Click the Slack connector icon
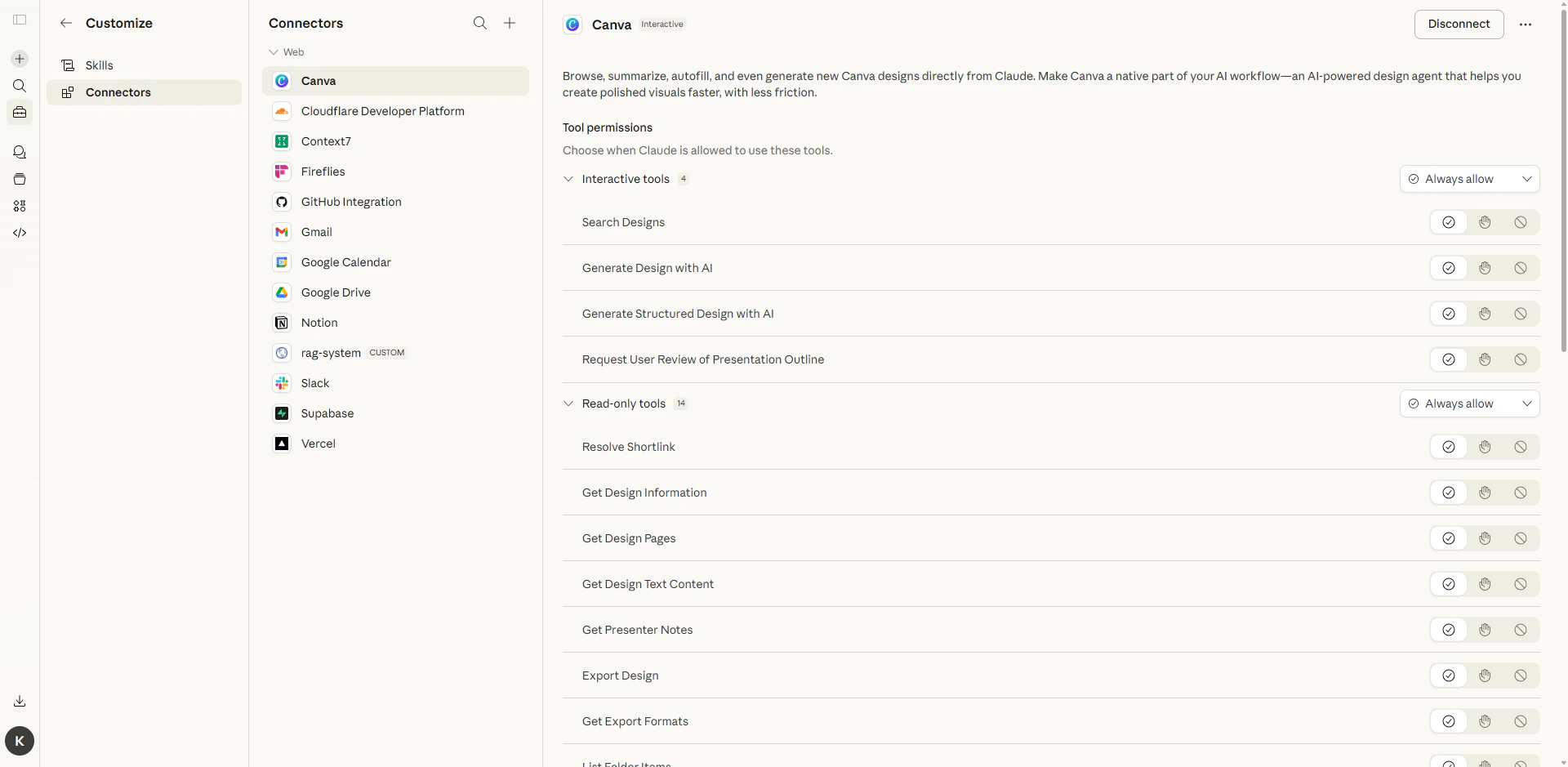1568x767 pixels. pyautogui.click(x=282, y=383)
